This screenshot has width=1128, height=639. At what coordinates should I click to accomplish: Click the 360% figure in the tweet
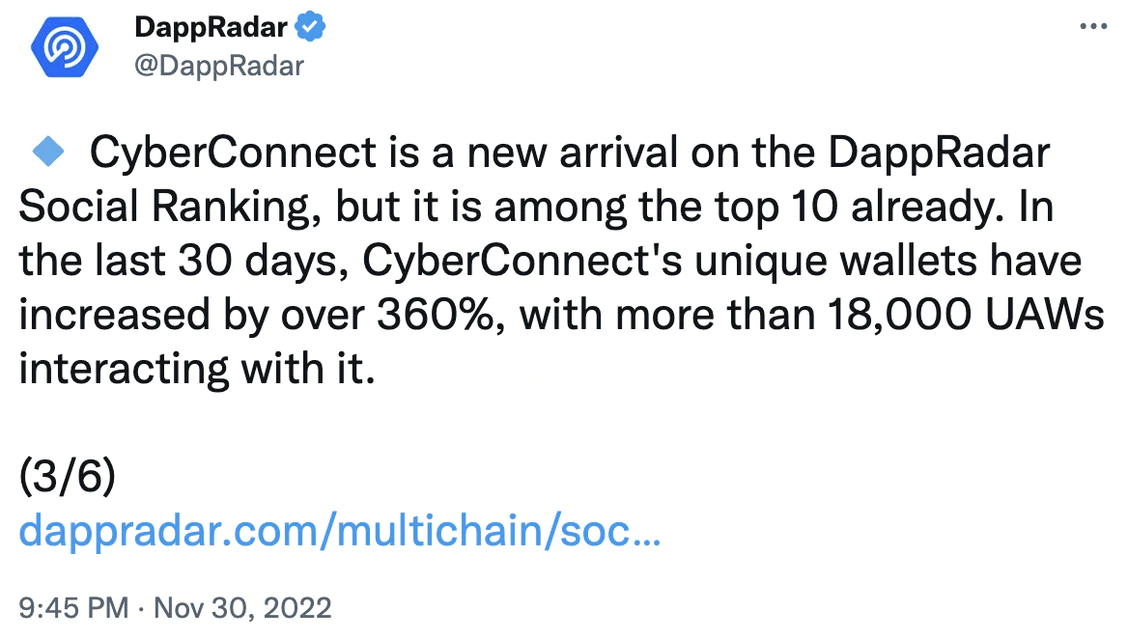440,314
